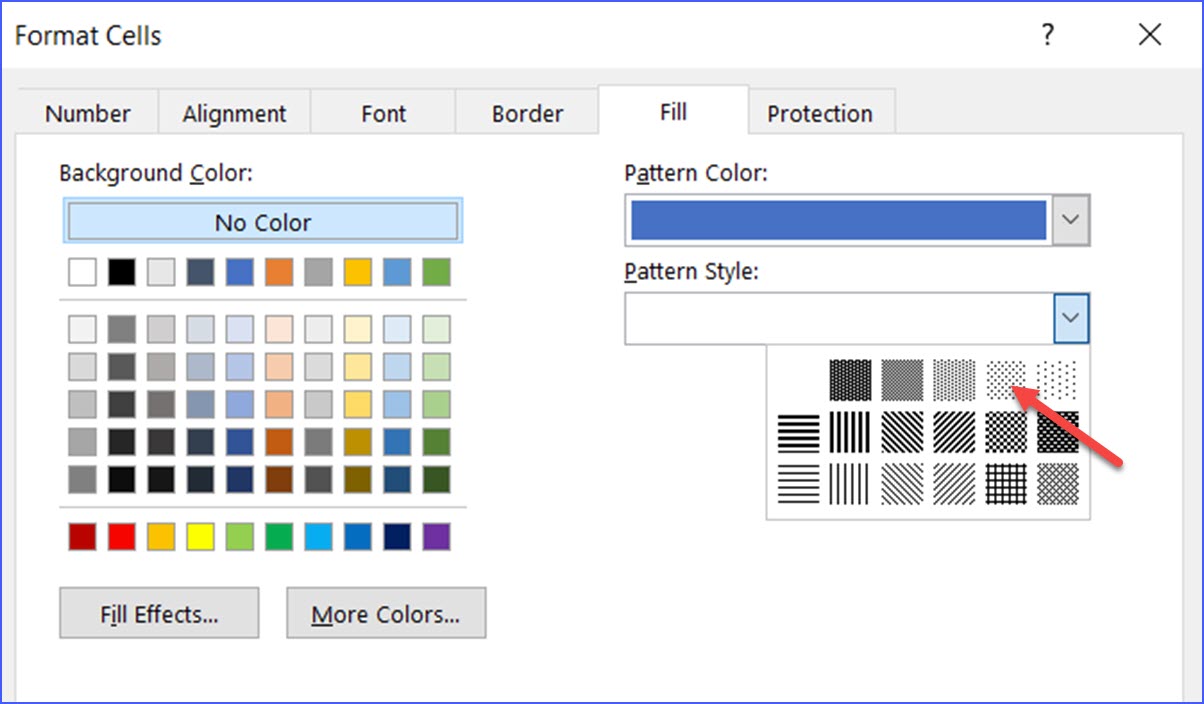Click the dialog Help question mark
Image resolution: width=1204 pixels, height=704 pixels.
pos(1047,35)
